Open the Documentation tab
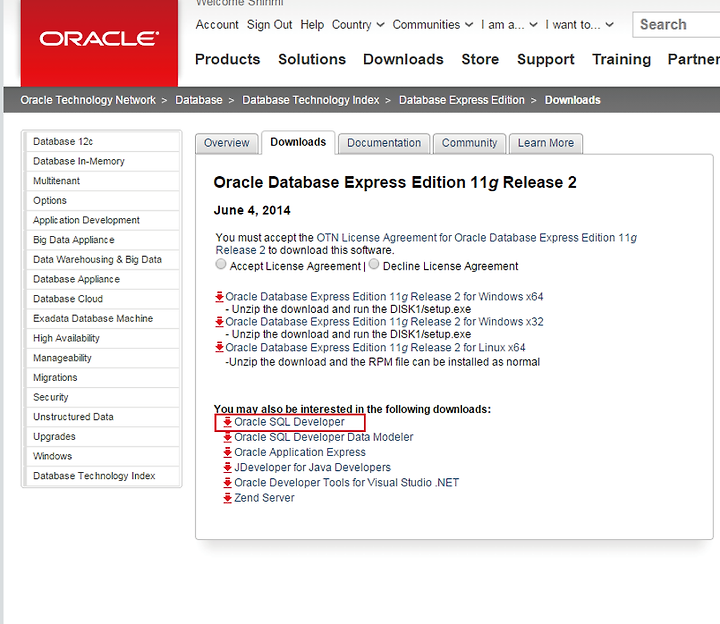This screenshot has height=624, width=720. pos(384,143)
